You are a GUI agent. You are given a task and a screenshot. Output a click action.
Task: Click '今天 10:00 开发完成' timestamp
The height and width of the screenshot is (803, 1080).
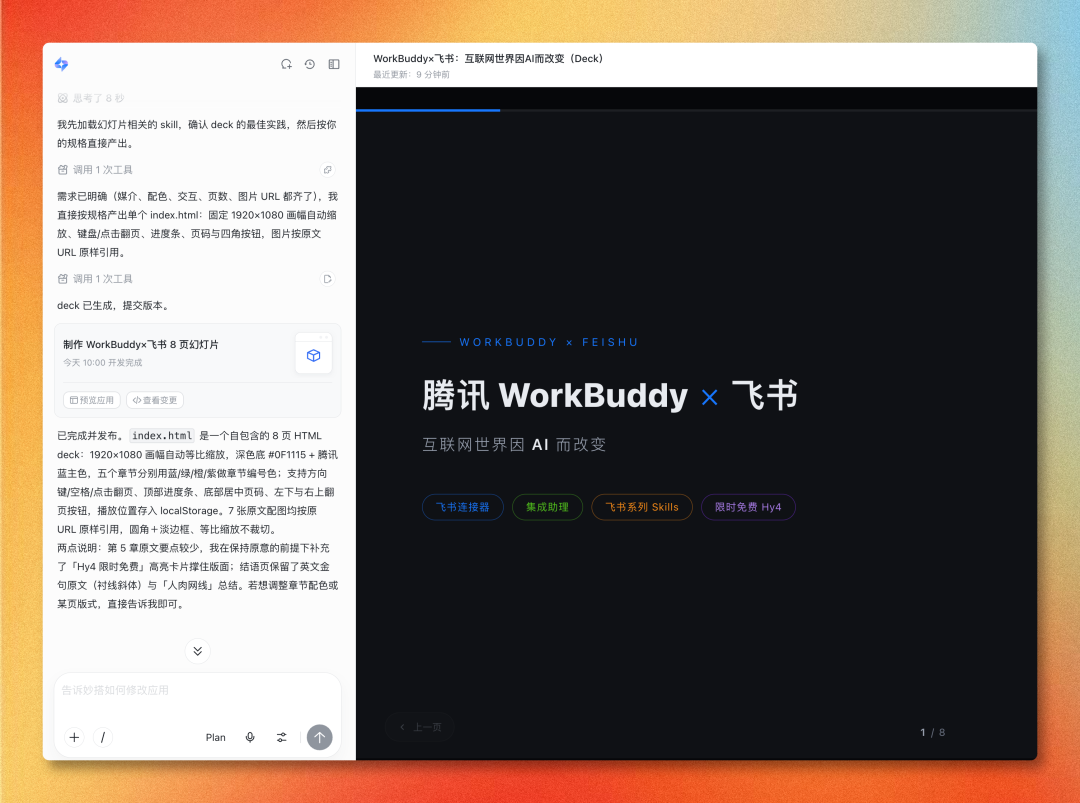click(103, 362)
